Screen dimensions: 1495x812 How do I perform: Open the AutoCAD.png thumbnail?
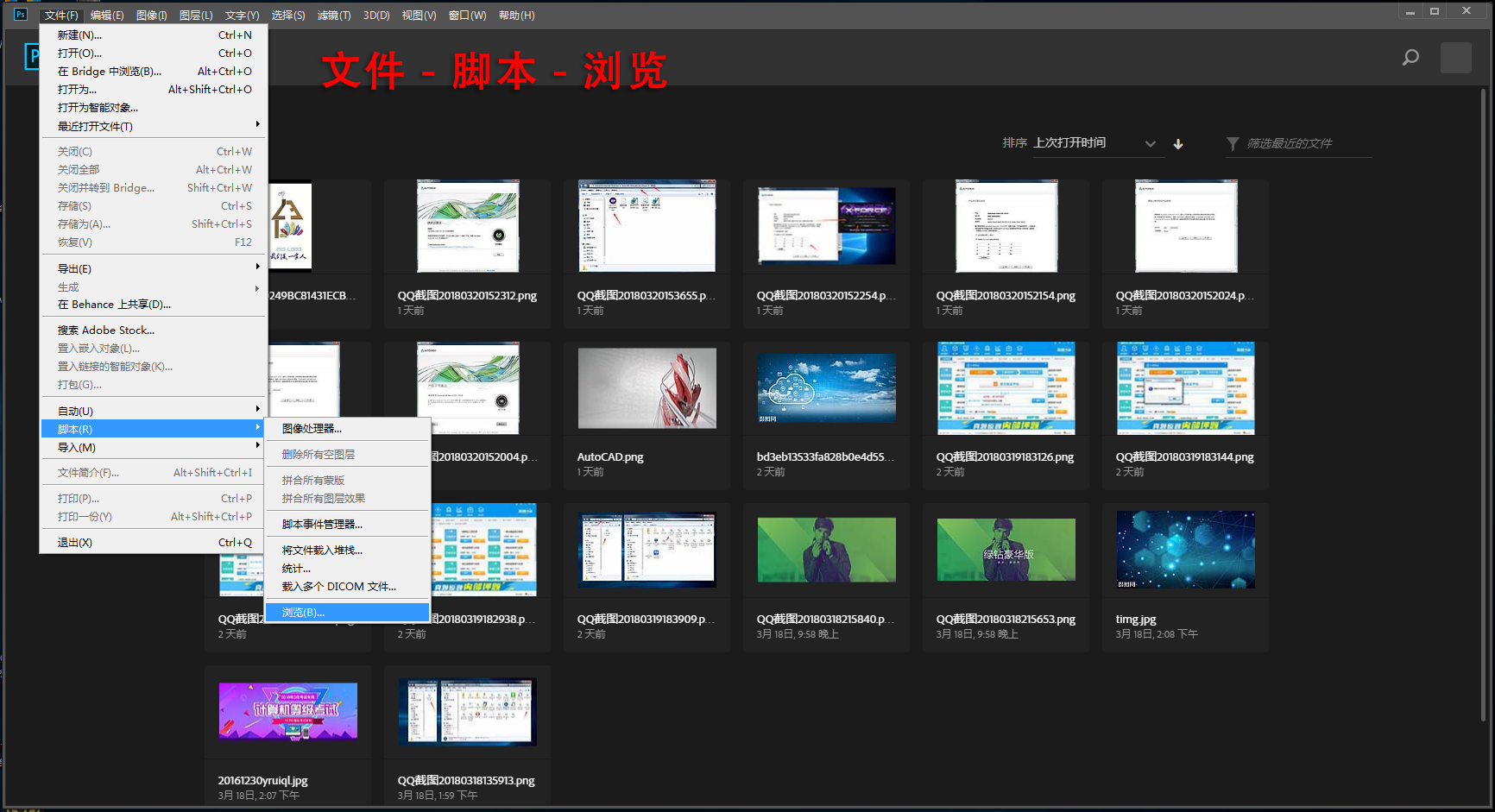click(647, 388)
